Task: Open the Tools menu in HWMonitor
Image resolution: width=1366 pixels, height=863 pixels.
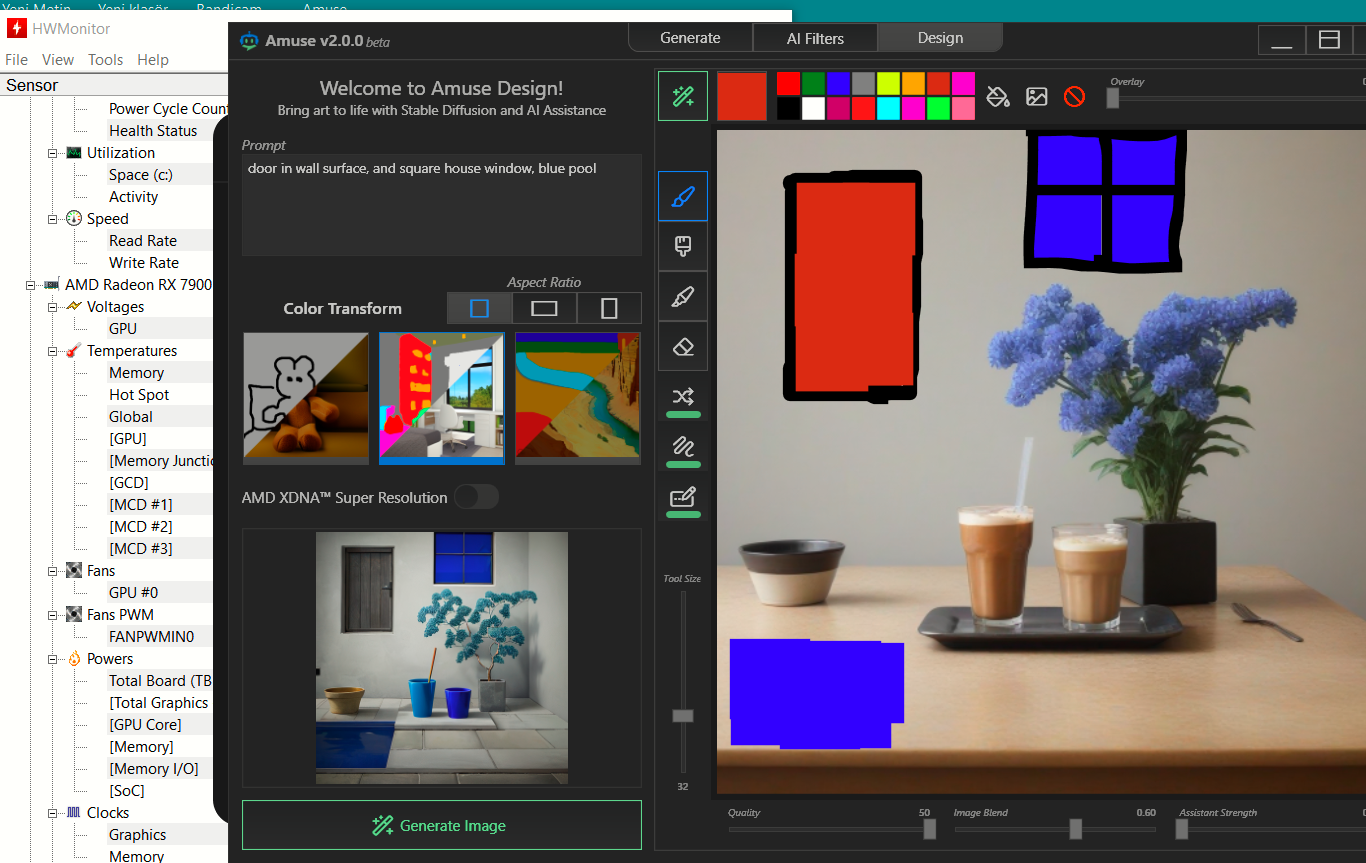Action: pyautogui.click(x=106, y=60)
